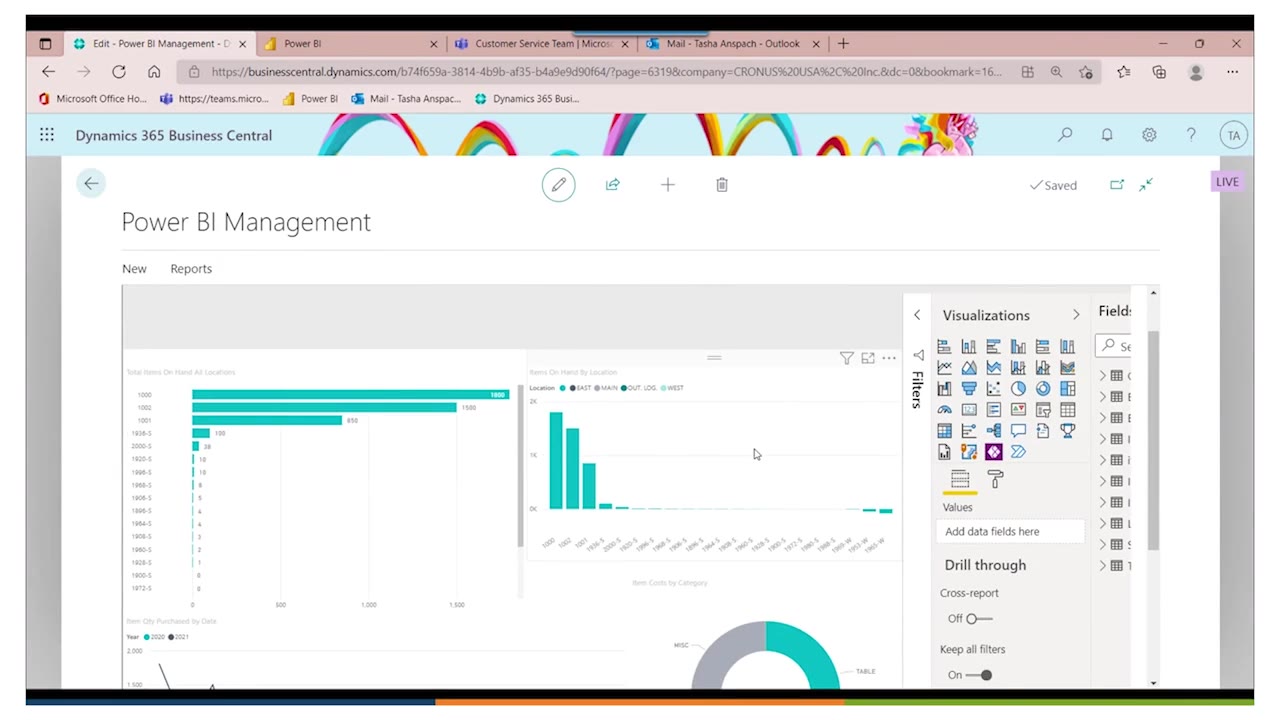Open the TA user account avatar
Viewport: 1280px width, 720px height.
[x=1234, y=135]
